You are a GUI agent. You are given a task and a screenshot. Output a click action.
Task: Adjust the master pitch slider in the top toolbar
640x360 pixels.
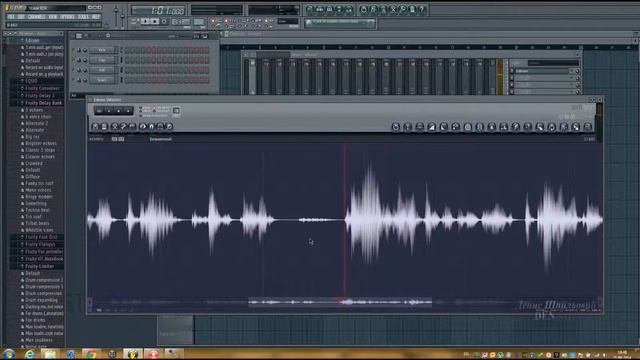coord(123,16)
